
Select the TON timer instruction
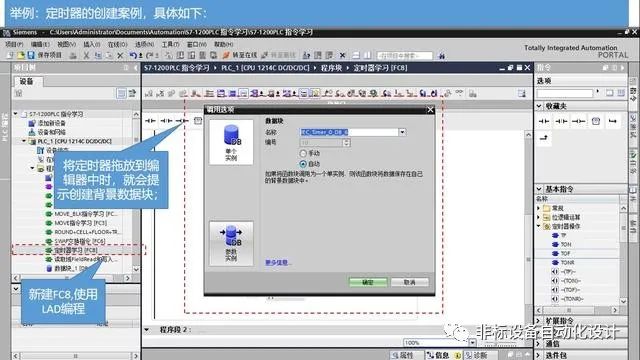pyautogui.click(x=562, y=244)
